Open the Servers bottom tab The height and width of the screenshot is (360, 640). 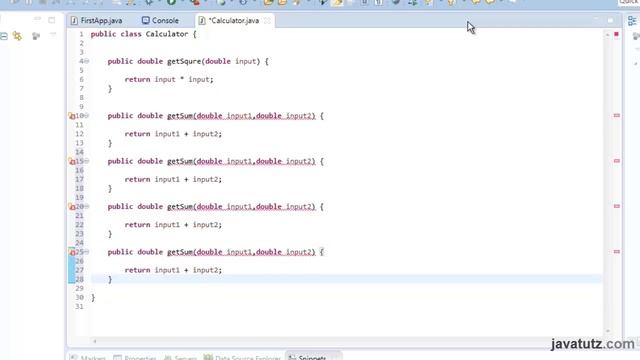[x=180, y=357]
